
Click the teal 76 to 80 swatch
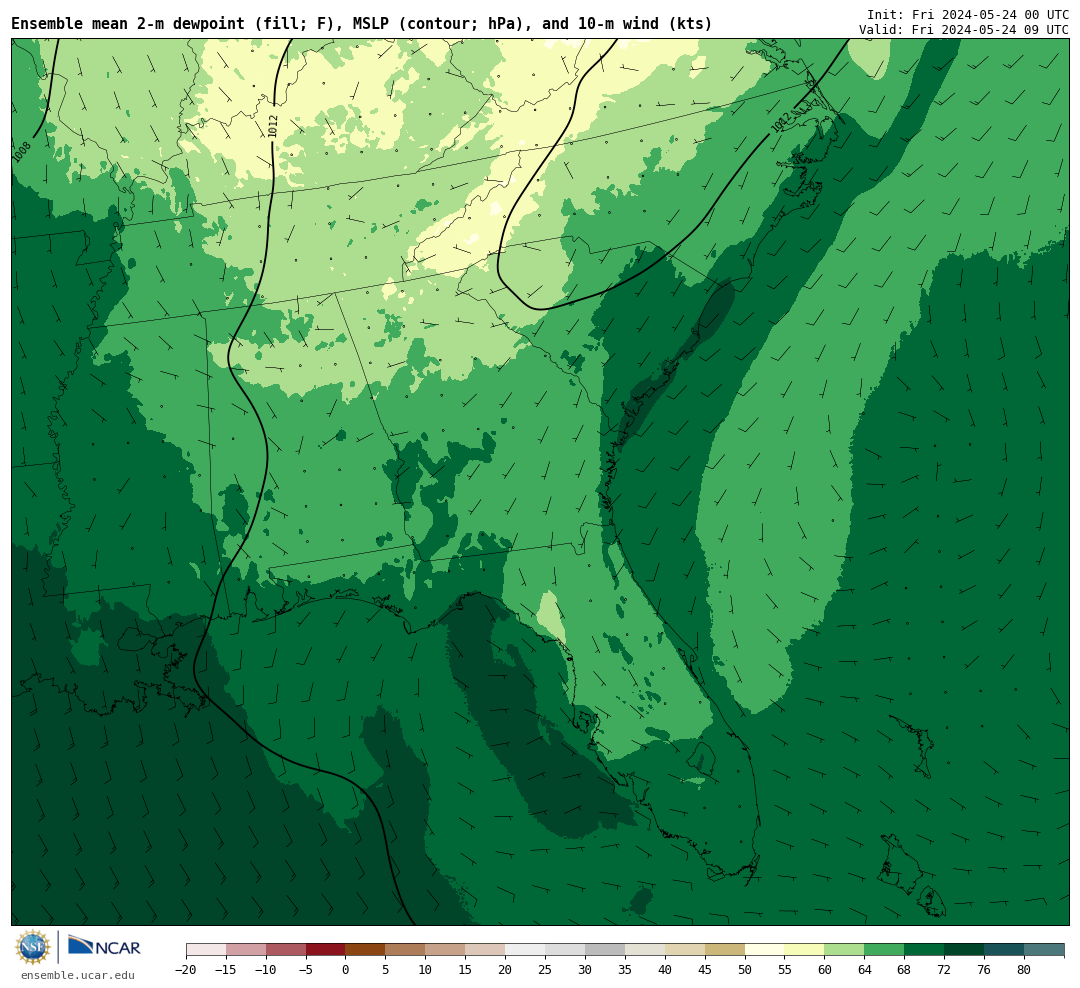click(1004, 950)
